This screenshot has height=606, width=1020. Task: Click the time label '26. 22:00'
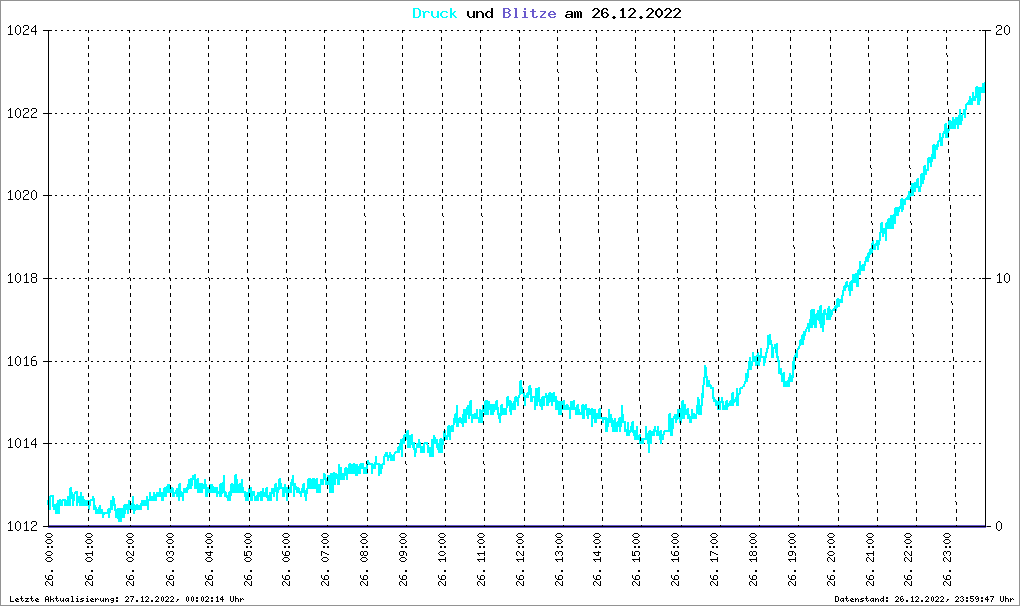point(908,559)
